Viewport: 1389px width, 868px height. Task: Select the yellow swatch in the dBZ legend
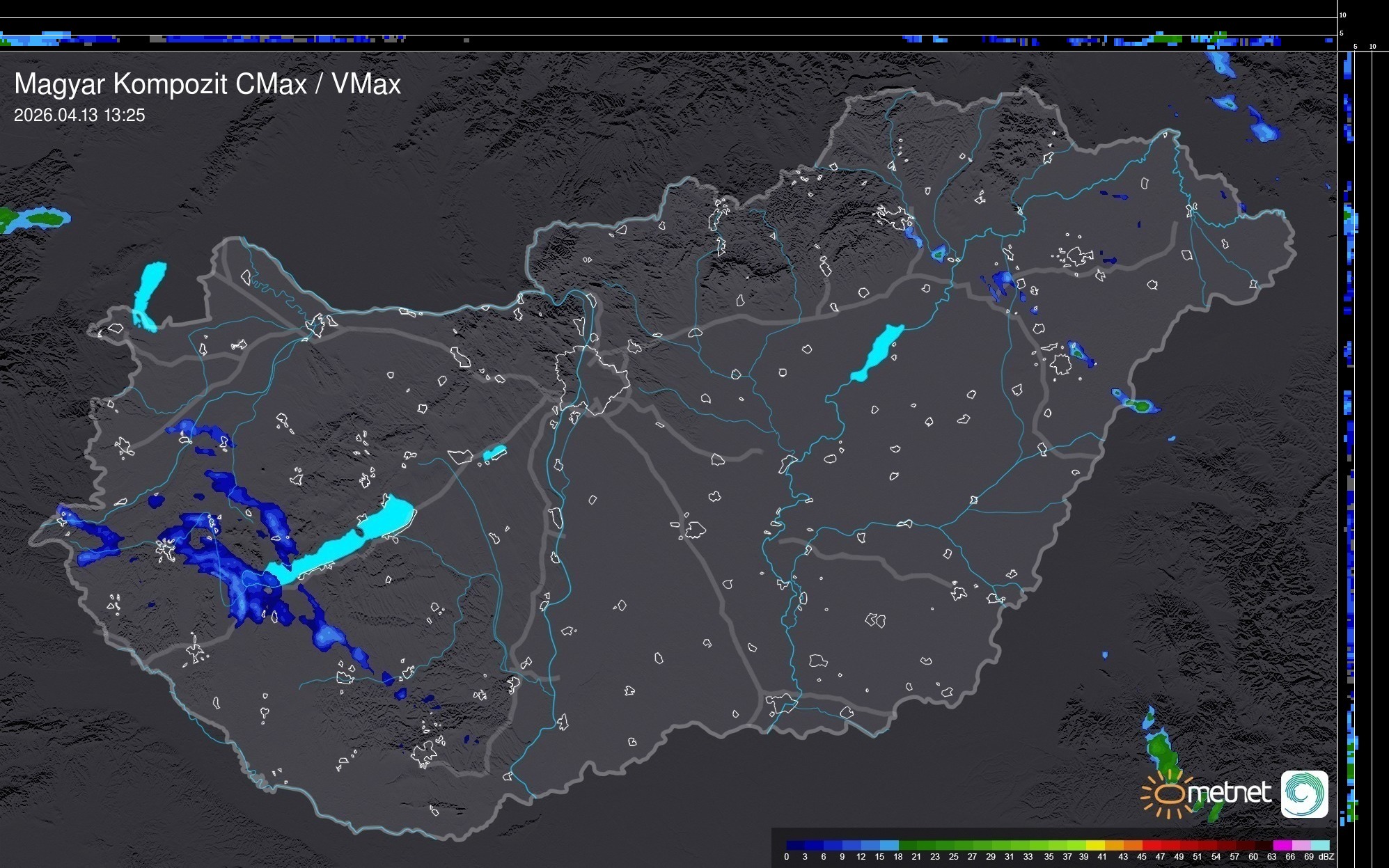(1096, 845)
